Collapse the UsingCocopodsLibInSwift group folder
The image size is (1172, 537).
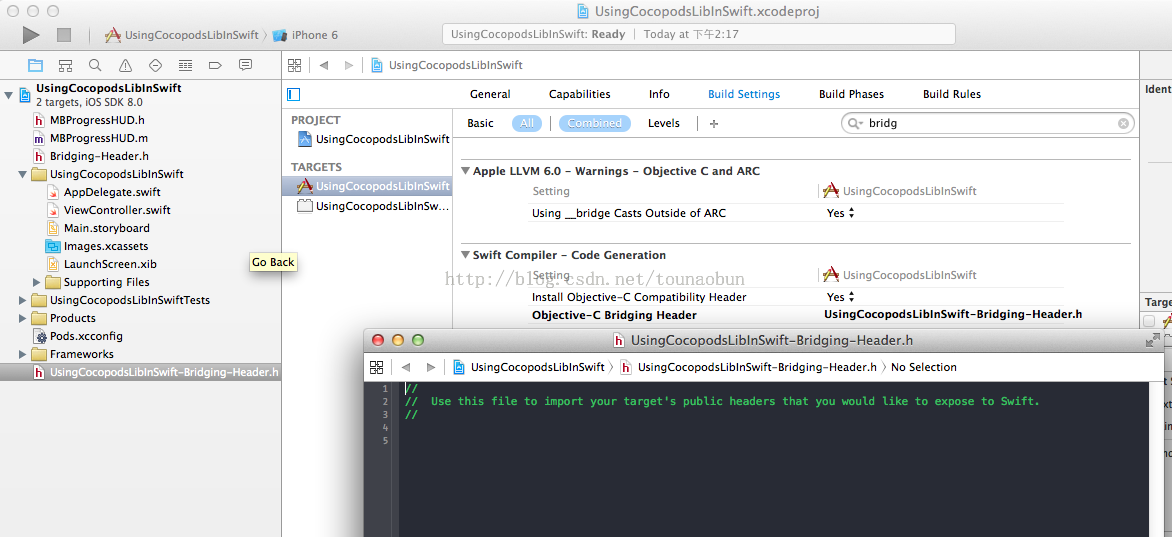point(23,174)
